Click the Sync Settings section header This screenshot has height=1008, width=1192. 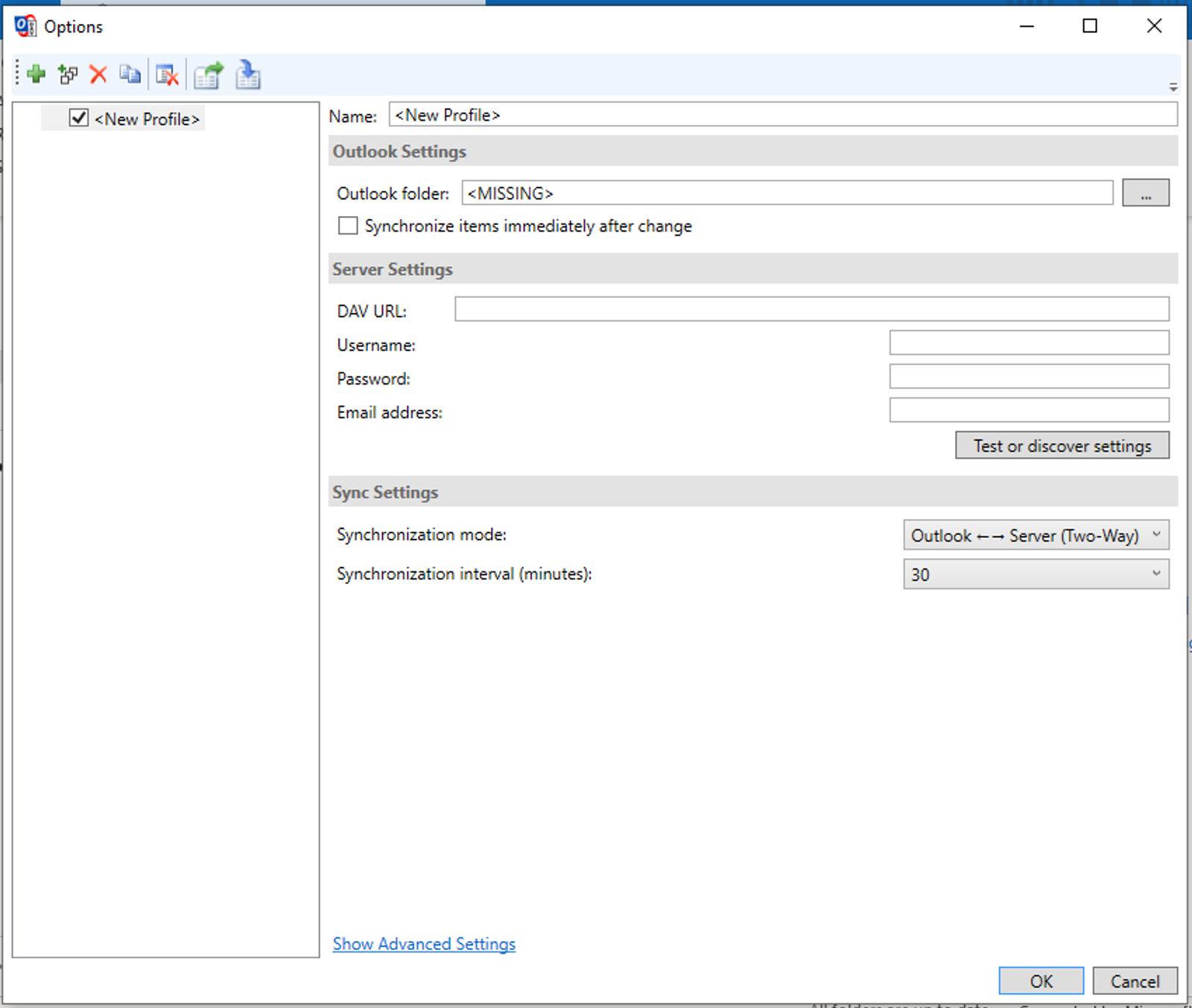[753, 492]
